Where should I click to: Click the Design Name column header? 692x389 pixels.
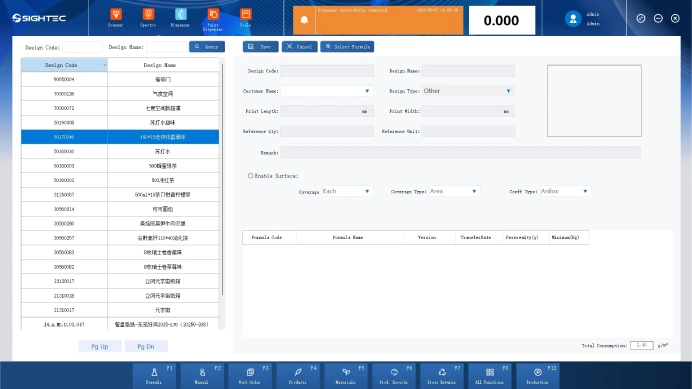[163, 65]
